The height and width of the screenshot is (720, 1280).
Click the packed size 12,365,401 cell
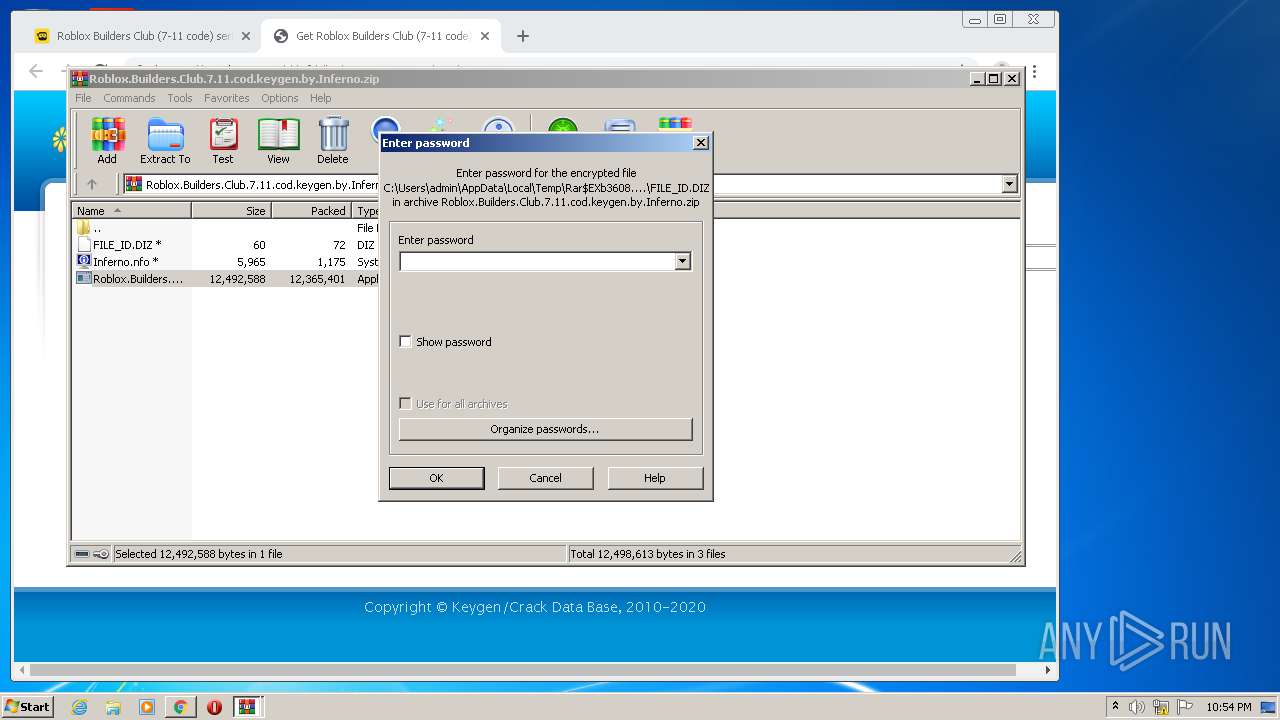tap(317, 279)
